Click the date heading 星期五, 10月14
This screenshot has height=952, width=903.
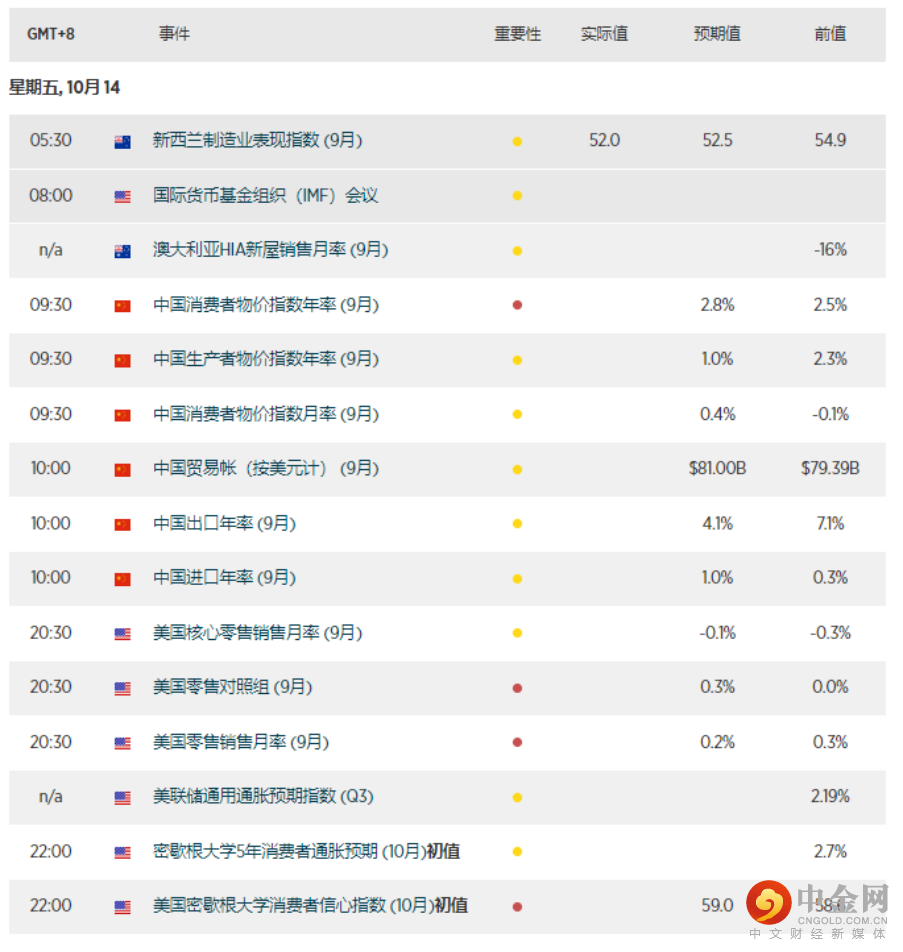click(x=64, y=87)
